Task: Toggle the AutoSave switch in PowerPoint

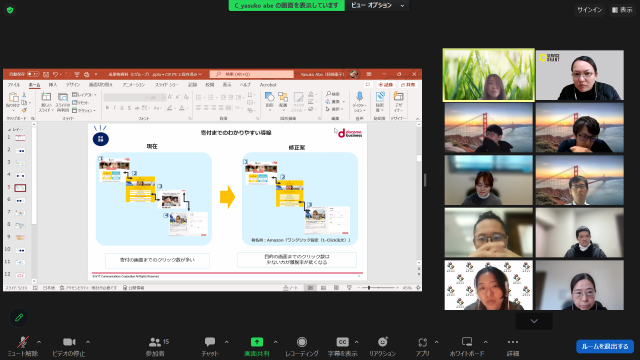Action: coord(33,74)
